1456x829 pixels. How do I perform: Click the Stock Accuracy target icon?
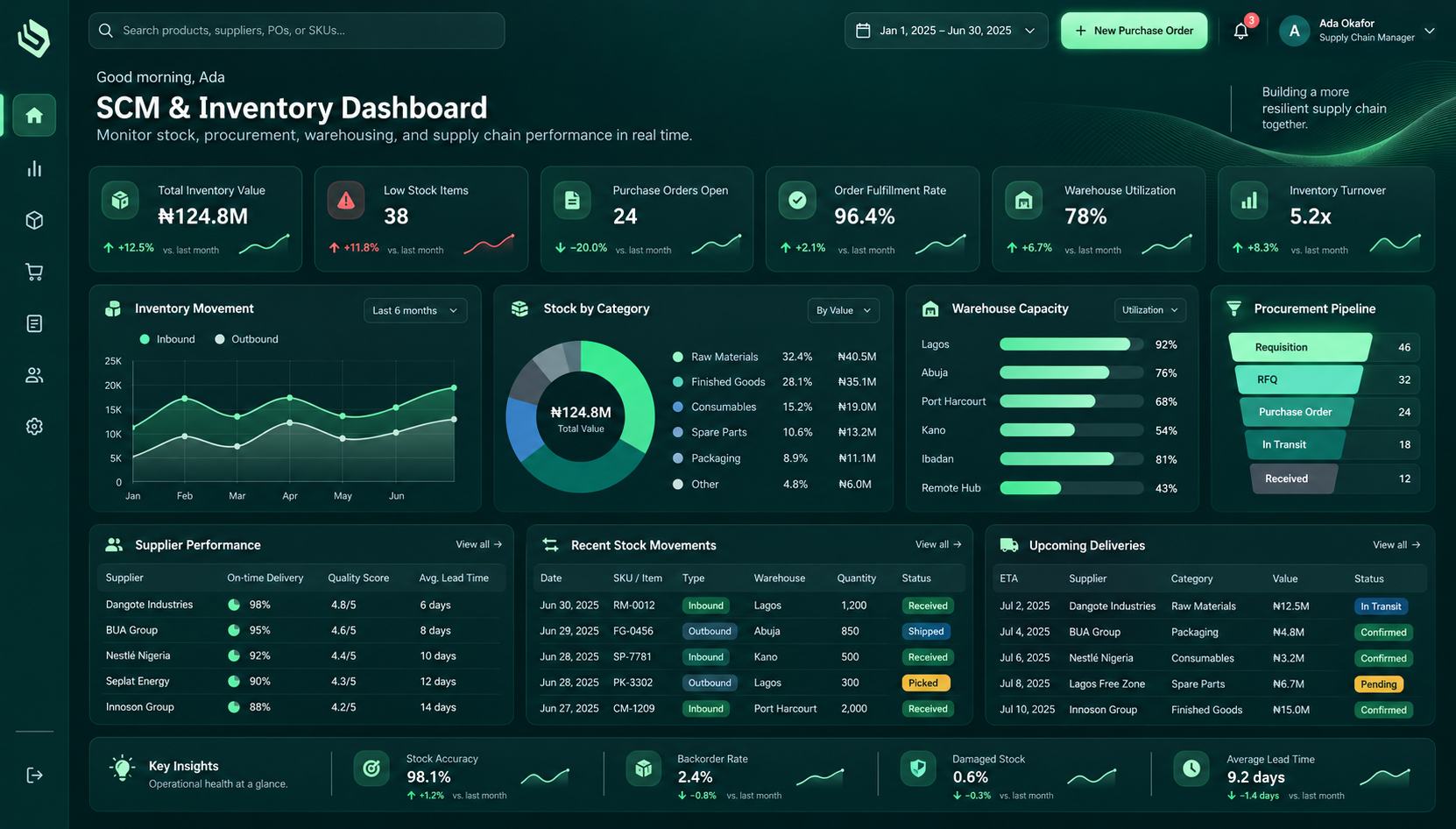pyautogui.click(x=371, y=769)
